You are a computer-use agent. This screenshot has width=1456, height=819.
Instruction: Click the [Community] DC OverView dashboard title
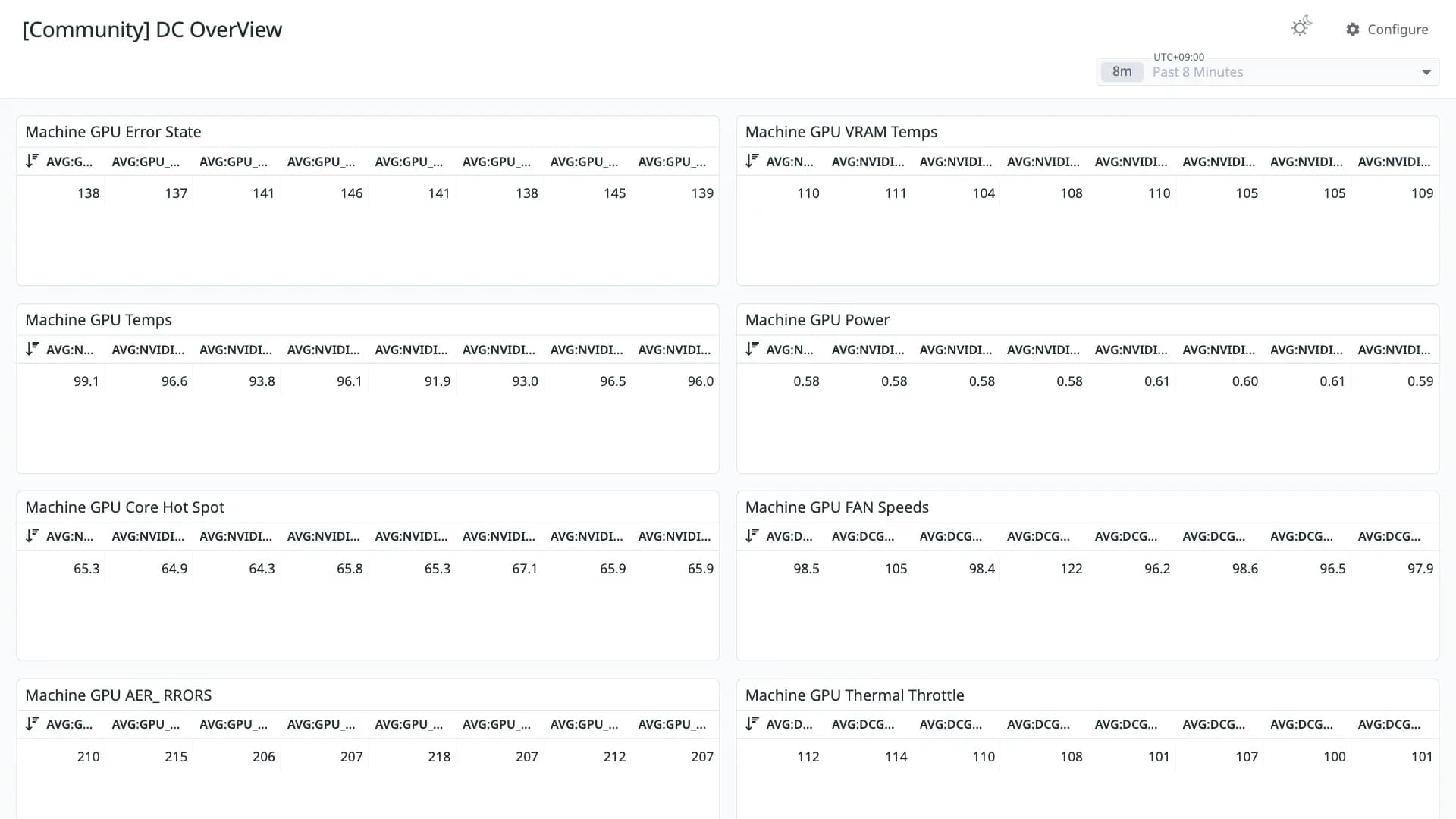(x=152, y=30)
